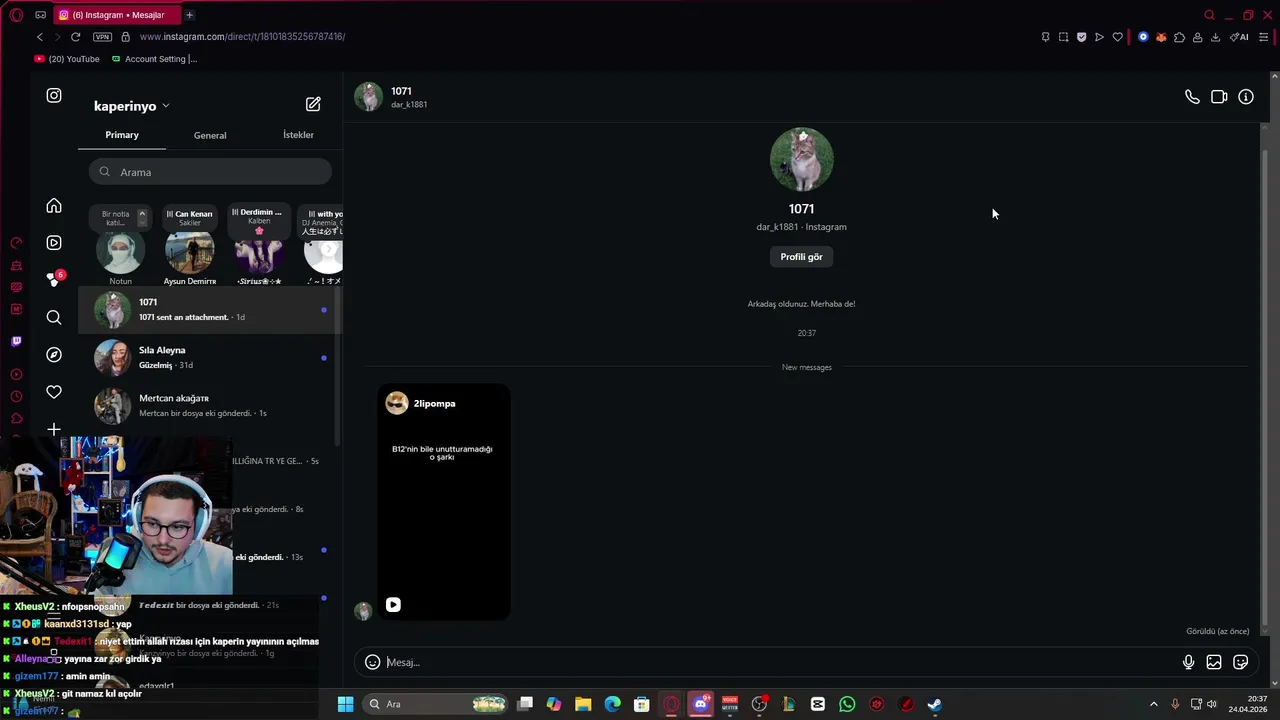Screen dimensions: 1280x720
Task: Open MetaMask fox extension icon
Action: (x=1161, y=37)
